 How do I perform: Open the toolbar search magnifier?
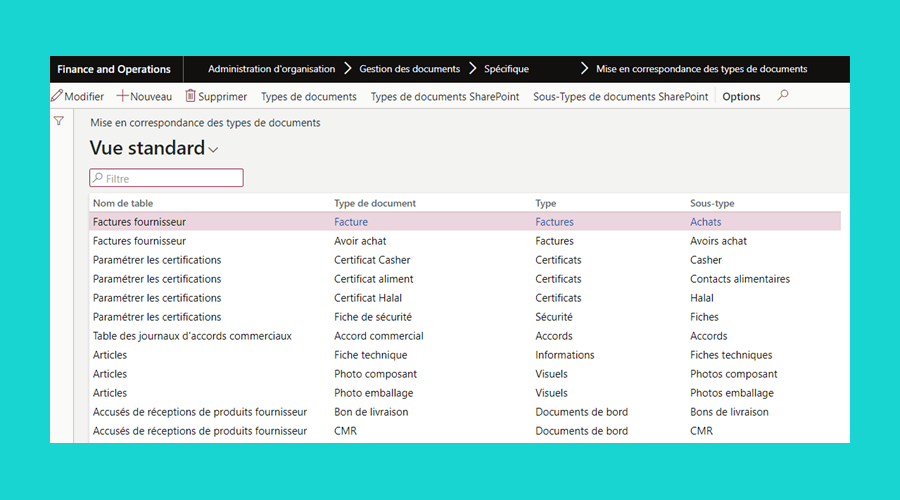coord(783,95)
